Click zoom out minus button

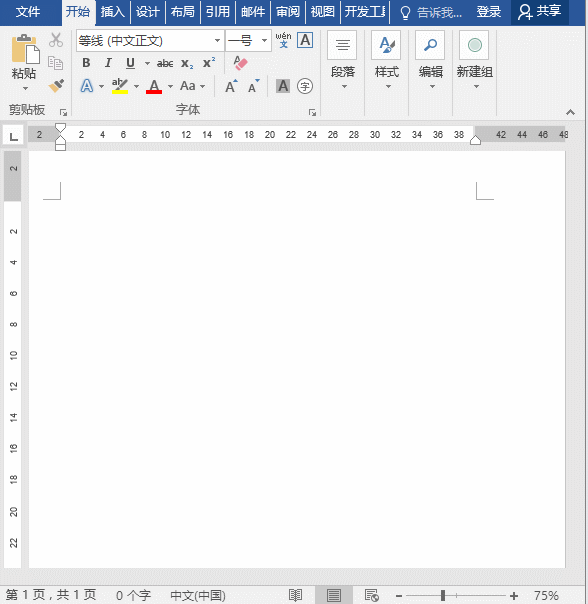(399, 596)
